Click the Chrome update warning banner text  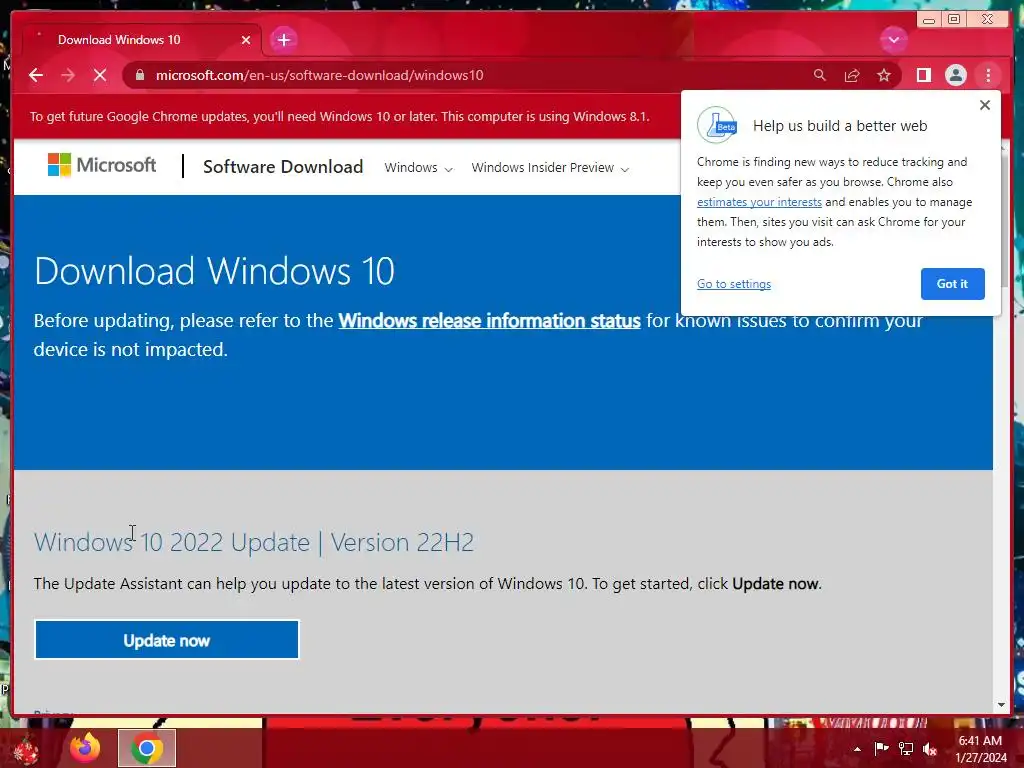(x=340, y=117)
